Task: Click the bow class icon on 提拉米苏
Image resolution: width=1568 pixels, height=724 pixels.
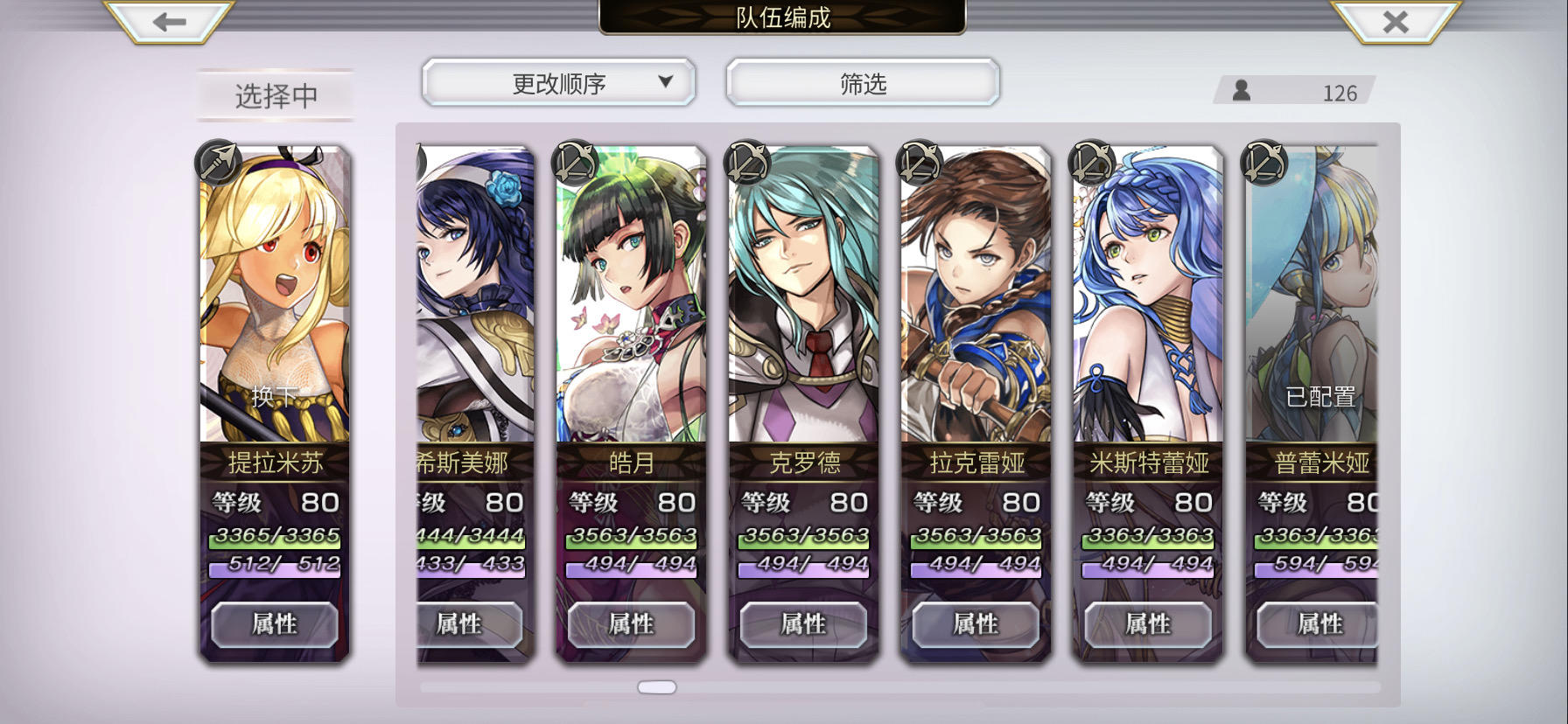Action: tap(219, 162)
